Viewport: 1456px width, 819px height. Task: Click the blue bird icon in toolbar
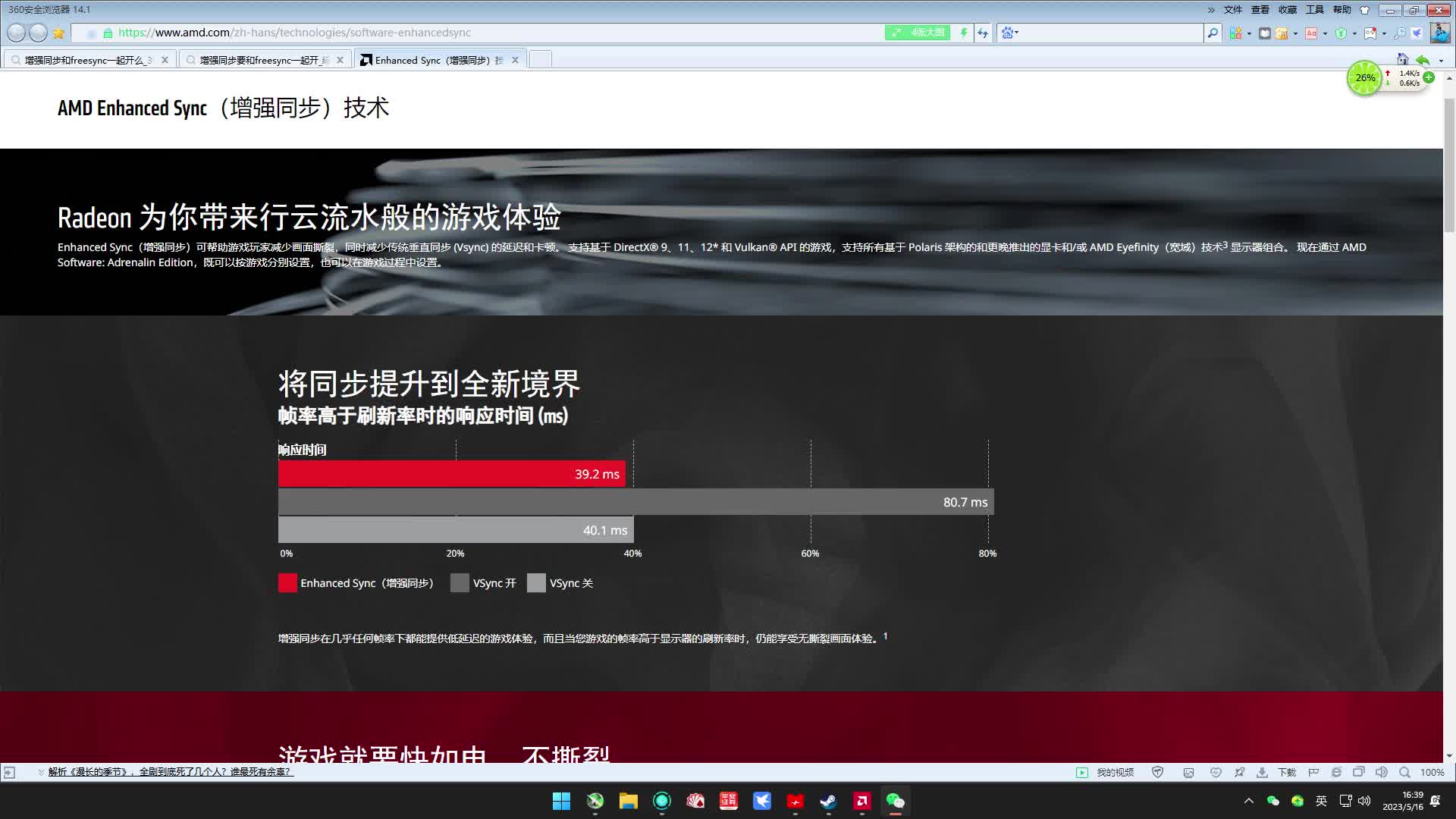tap(1417, 33)
